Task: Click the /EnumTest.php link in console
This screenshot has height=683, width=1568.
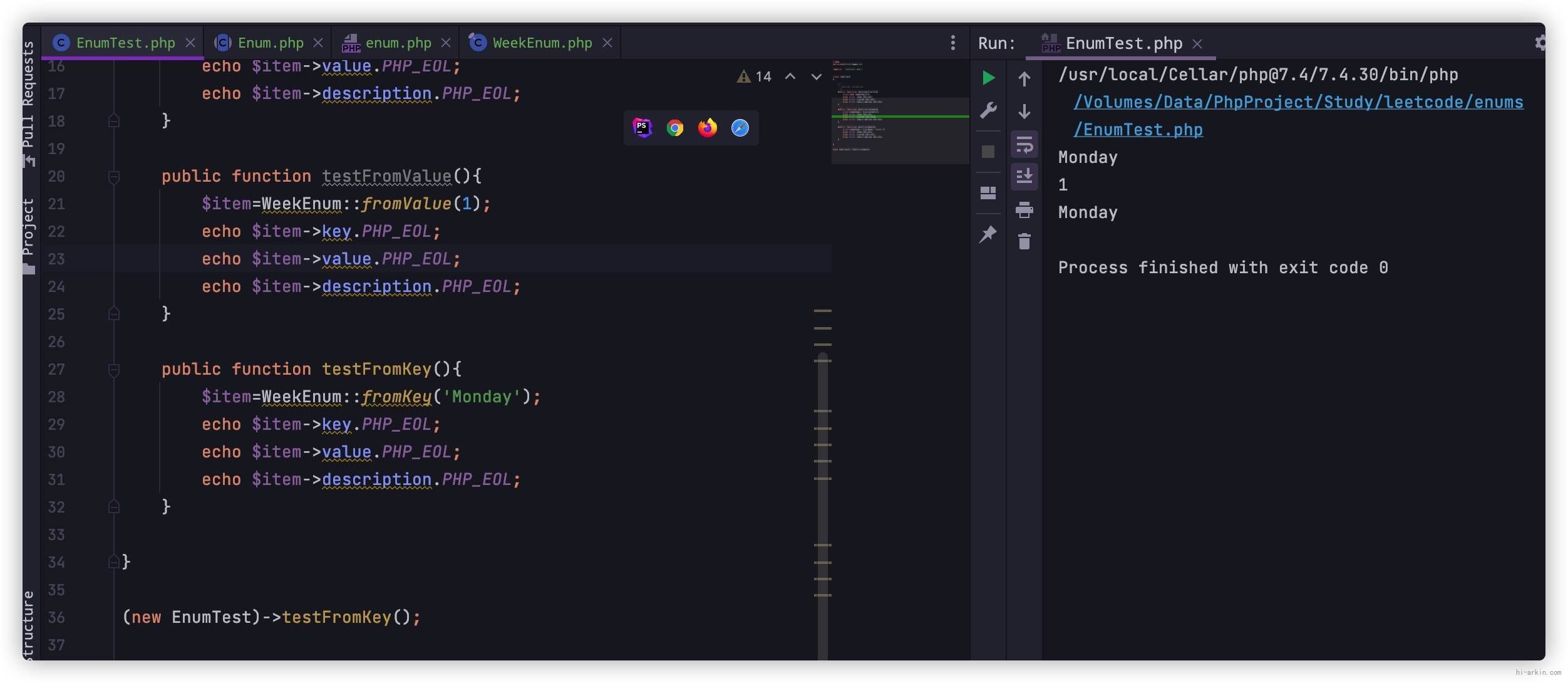Action: (1138, 130)
